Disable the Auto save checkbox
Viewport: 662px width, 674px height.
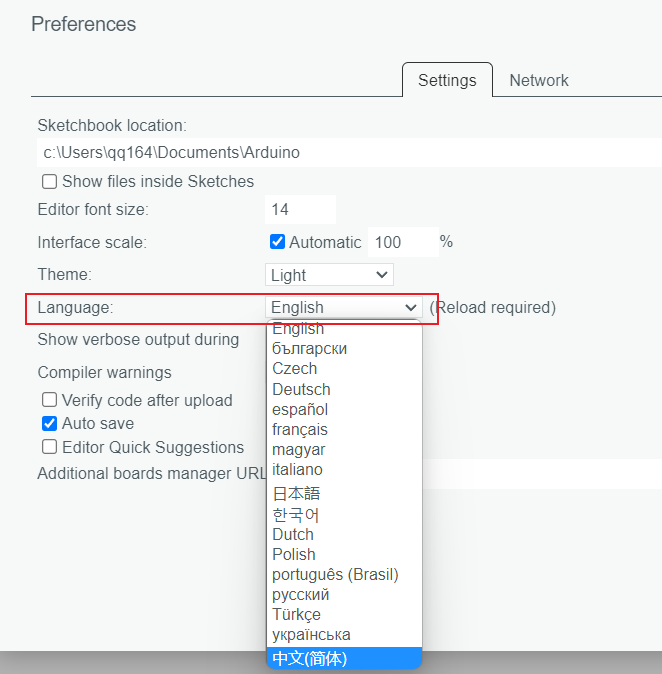pos(49,424)
